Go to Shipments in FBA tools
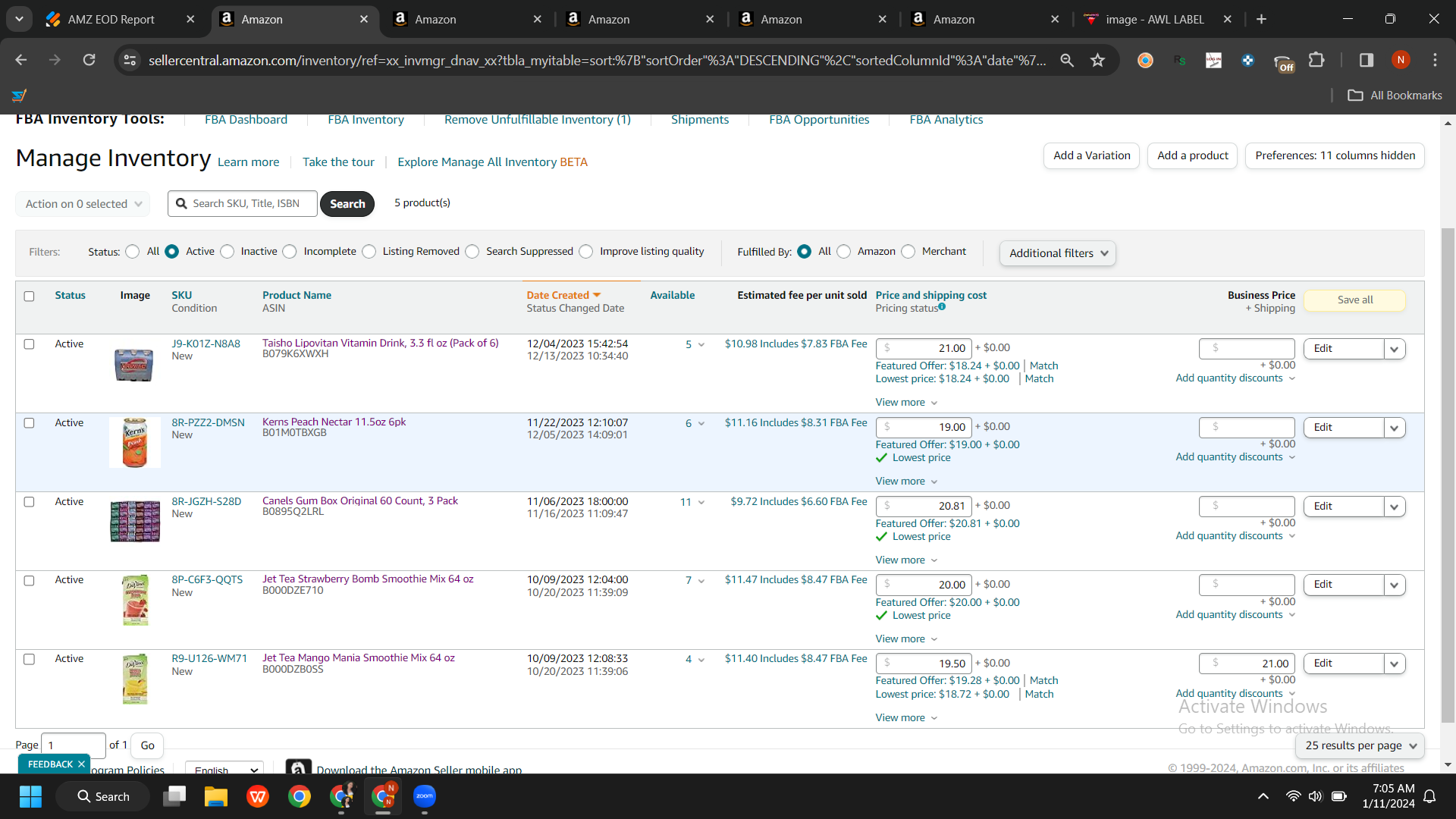Screen dimensions: 1456x819 700,120
